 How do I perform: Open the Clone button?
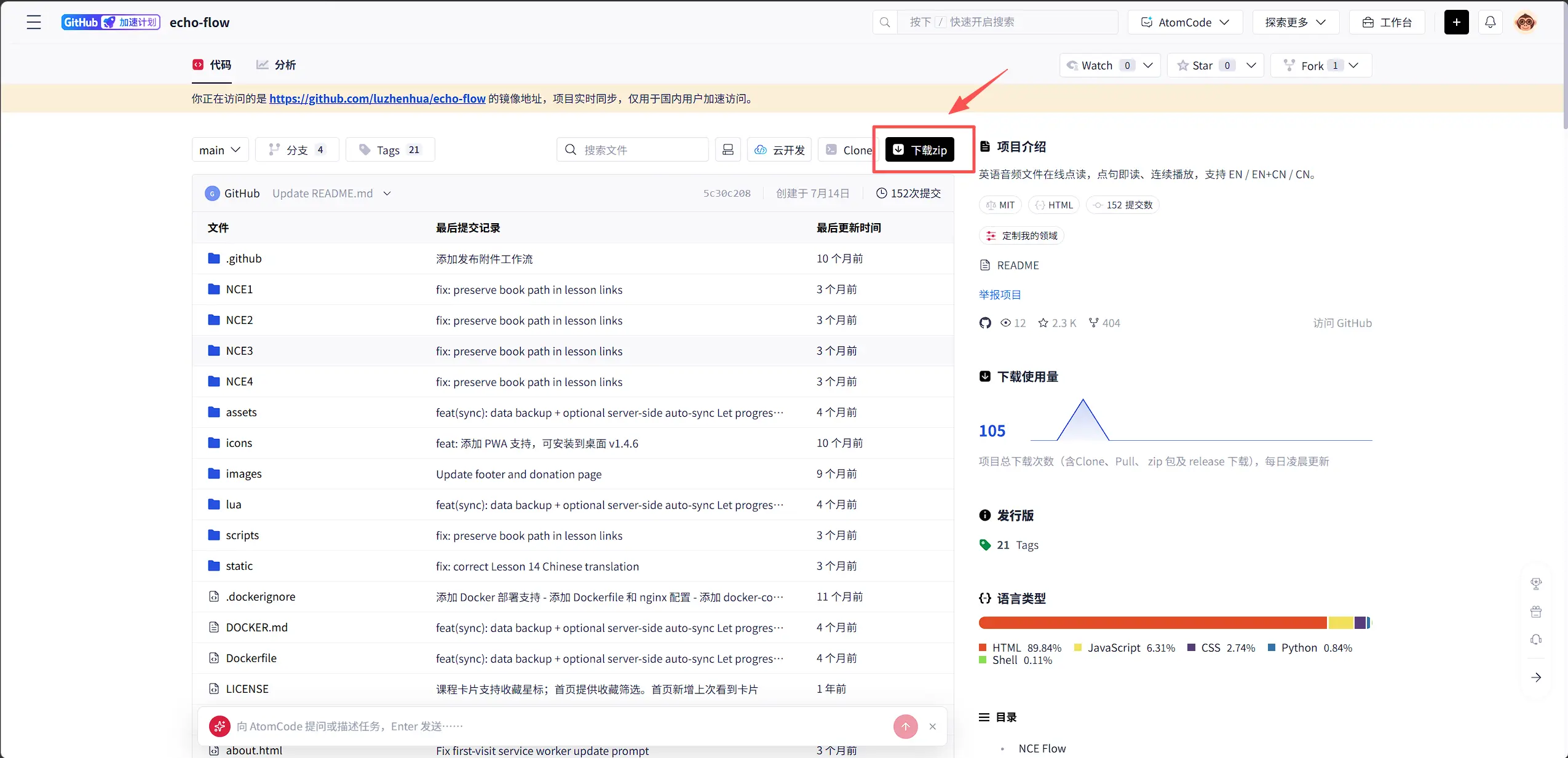(849, 150)
